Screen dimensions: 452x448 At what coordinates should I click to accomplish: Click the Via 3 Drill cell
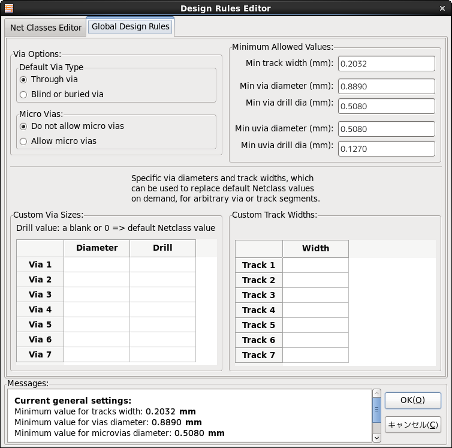click(163, 295)
